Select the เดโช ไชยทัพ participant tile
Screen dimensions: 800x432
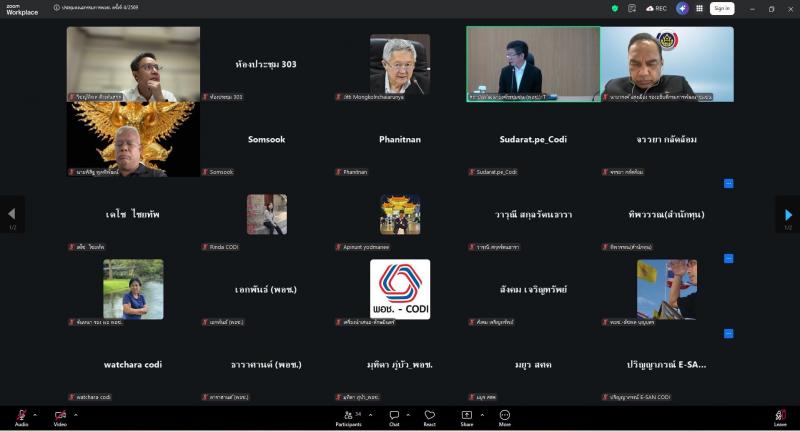(133, 214)
